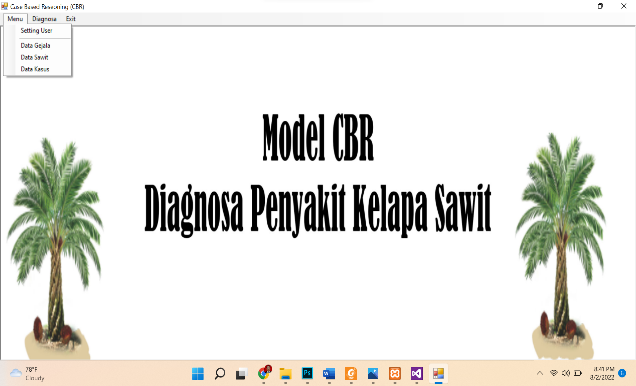Click the application icon in title bar
The width and height of the screenshot is (636, 386).
point(4,6)
